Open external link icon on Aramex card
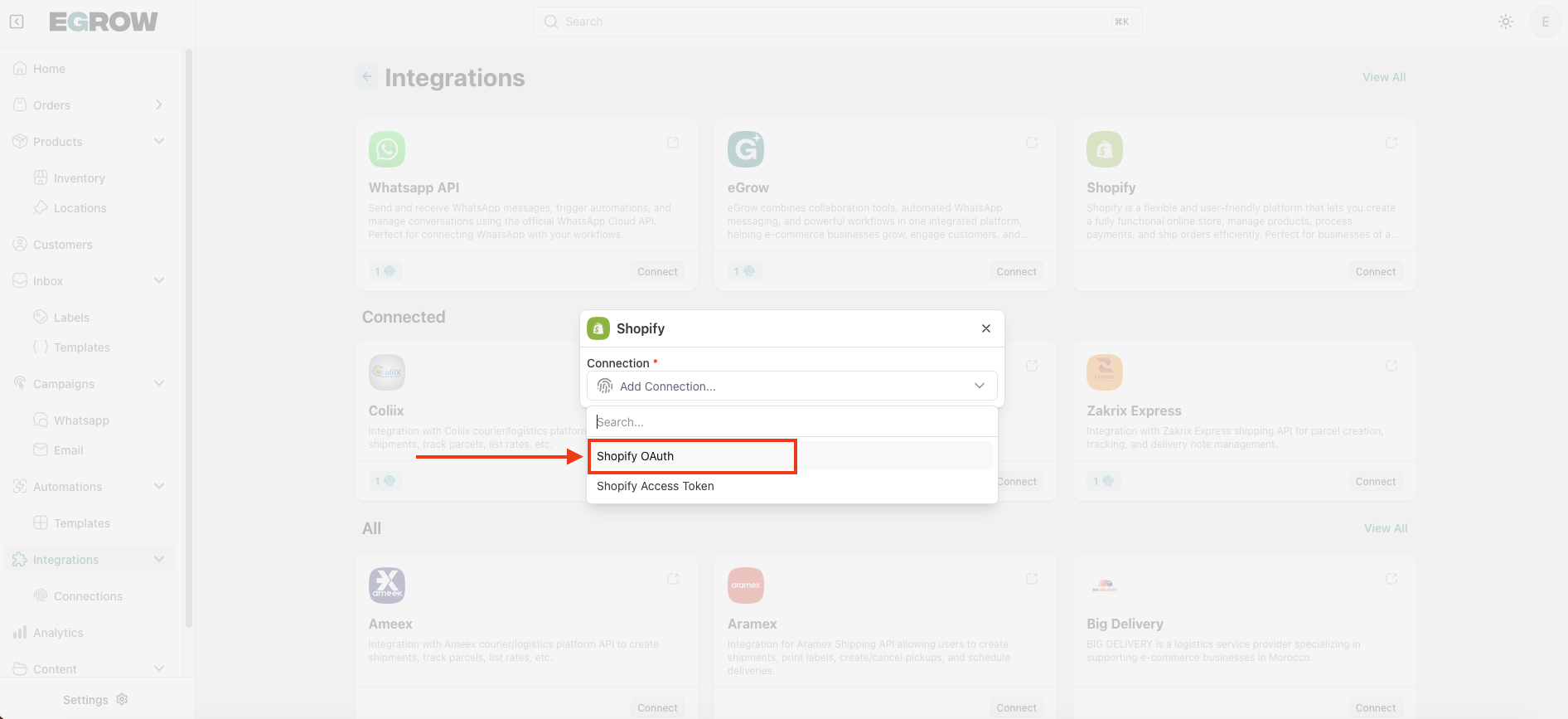The image size is (1568, 719). [x=1032, y=579]
